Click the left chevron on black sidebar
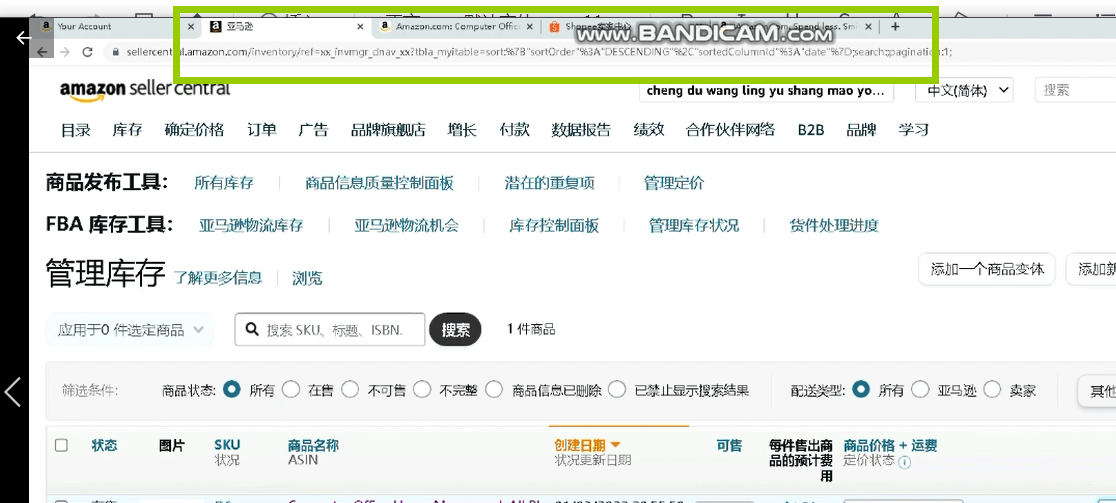 click(x=12, y=391)
